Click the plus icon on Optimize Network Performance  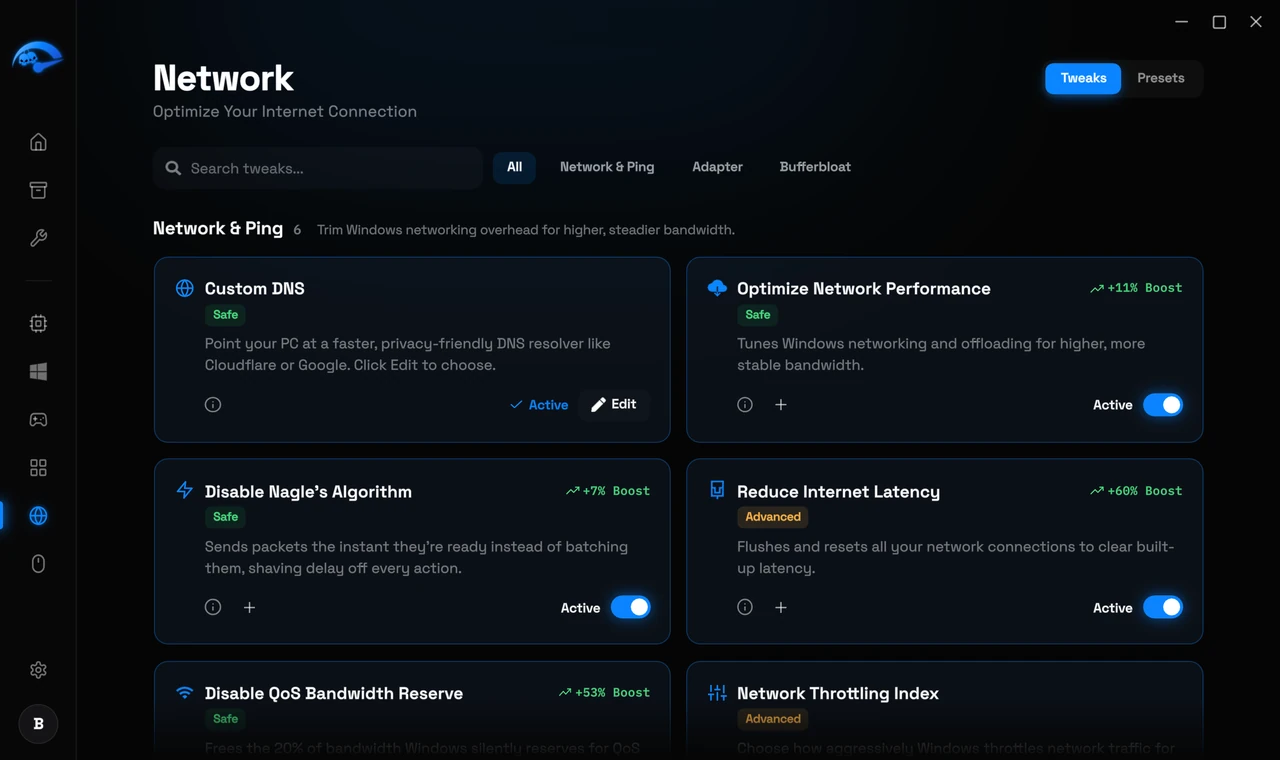(781, 405)
